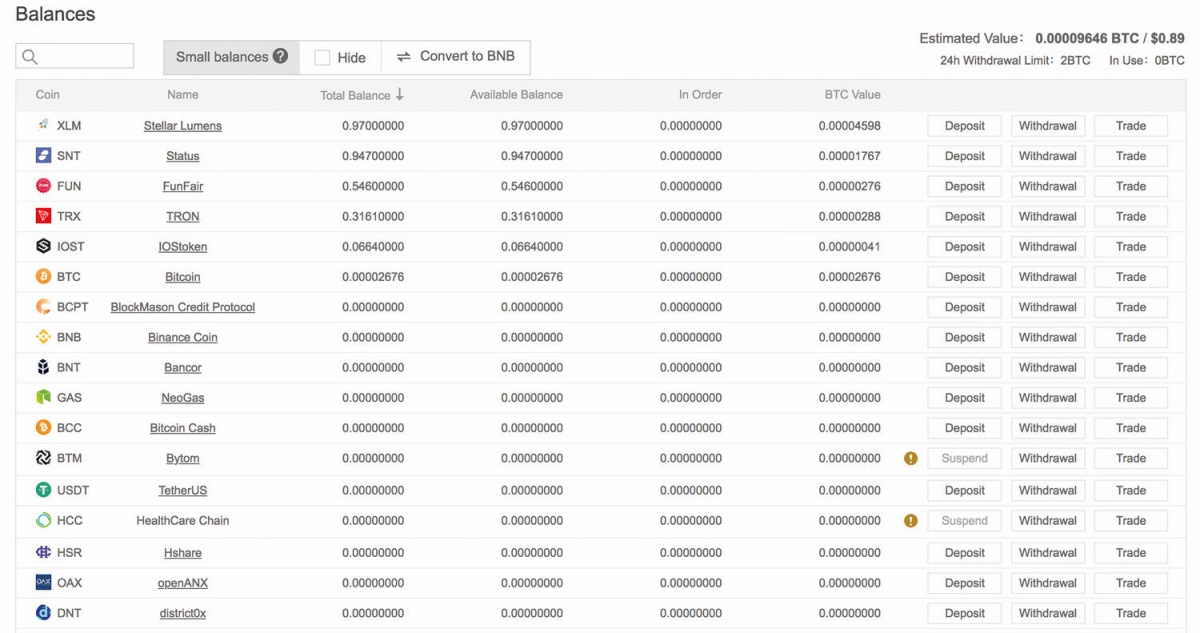Click the BTC Value column header
Screen dimensions: 1200x633
852,95
